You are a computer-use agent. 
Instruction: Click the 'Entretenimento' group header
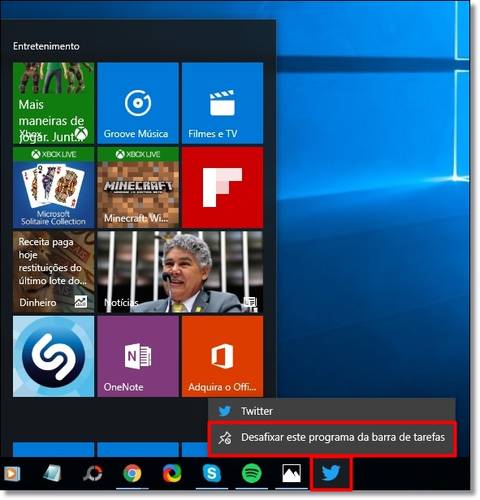pyautogui.click(x=46, y=46)
